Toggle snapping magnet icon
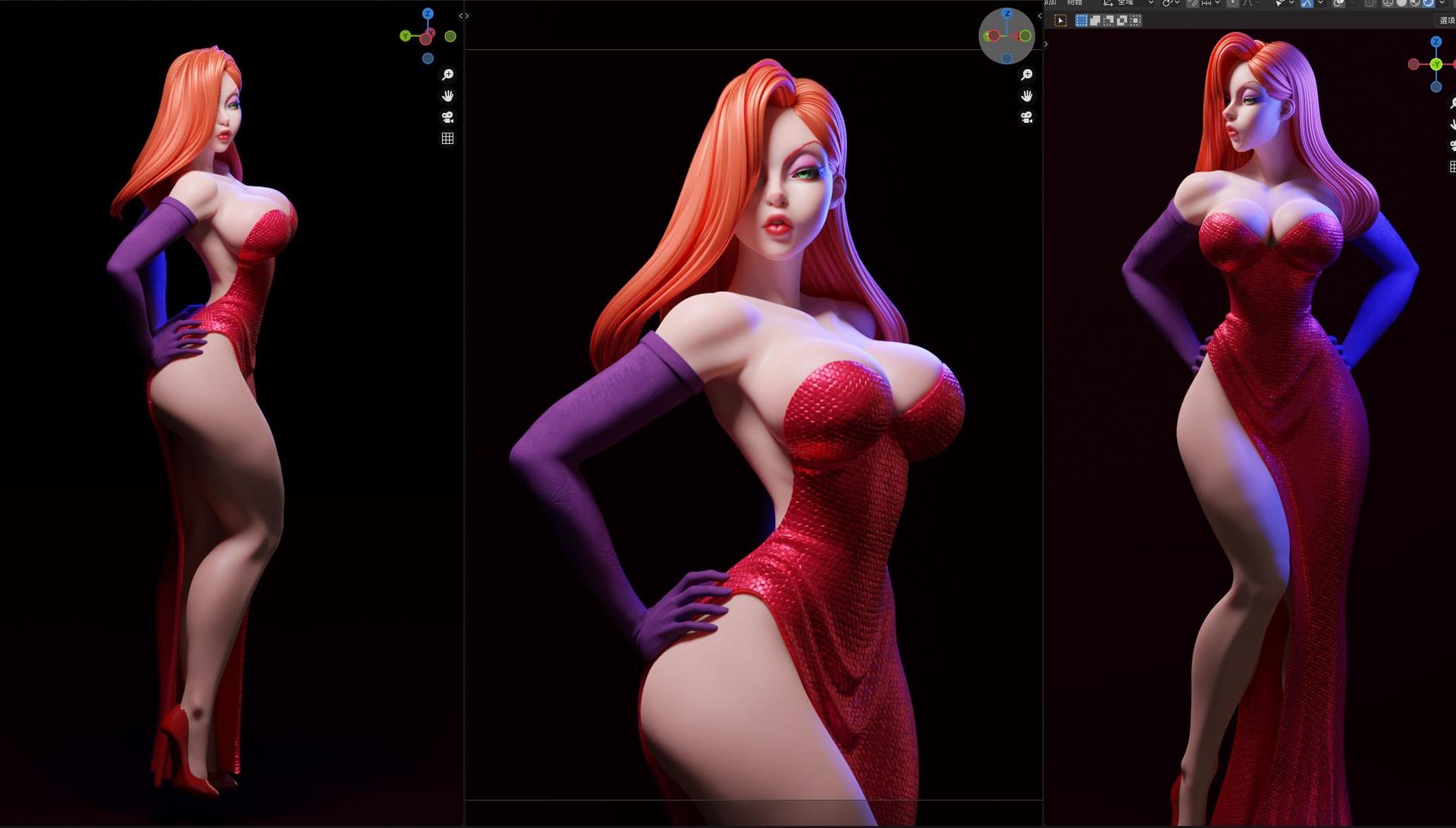This screenshot has width=1456, height=828. click(x=1193, y=2)
